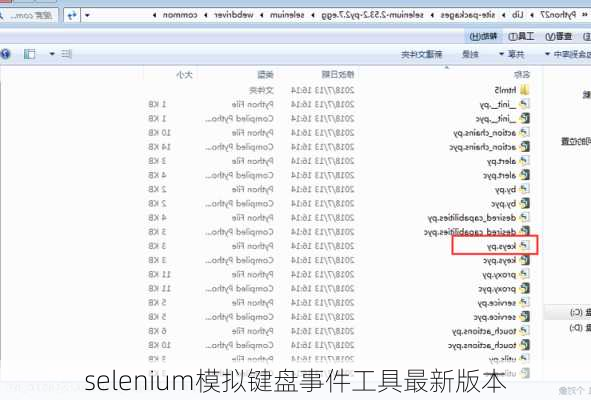Click the selenium breadcrumb segment
591x400 pixels.
[287, 15]
